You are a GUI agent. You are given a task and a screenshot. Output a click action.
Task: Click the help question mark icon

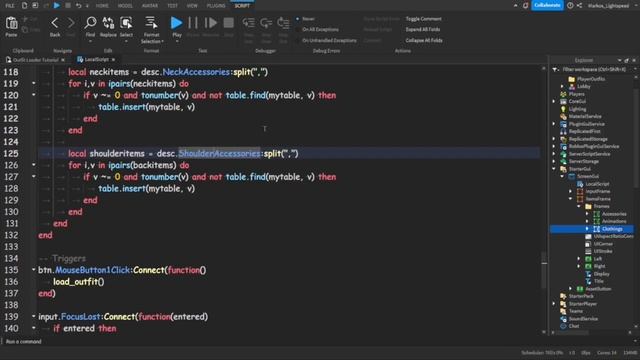coord(570,5)
